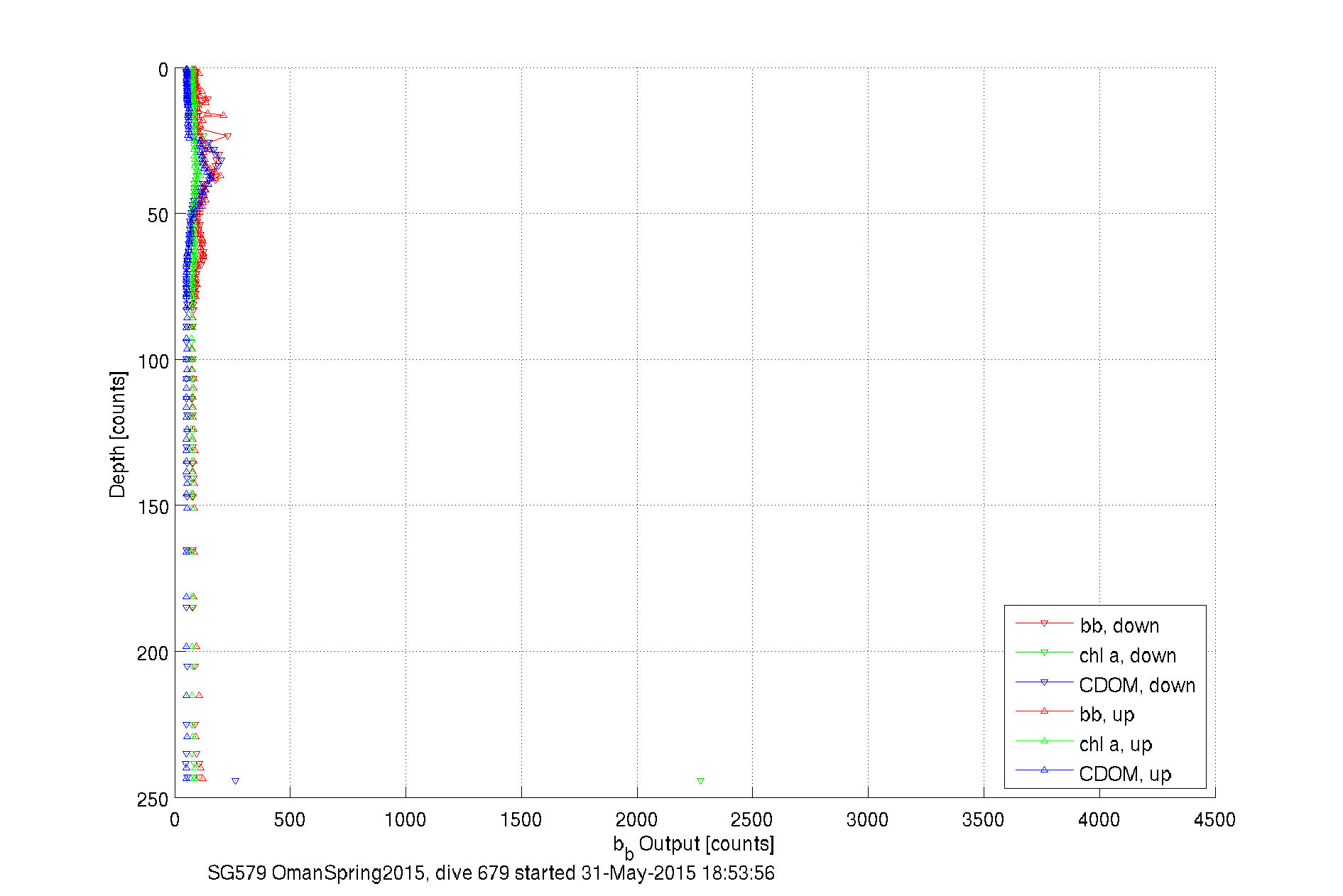Click y-axis tick label 100
This screenshot has height=896, width=1343.
(153, 361)
